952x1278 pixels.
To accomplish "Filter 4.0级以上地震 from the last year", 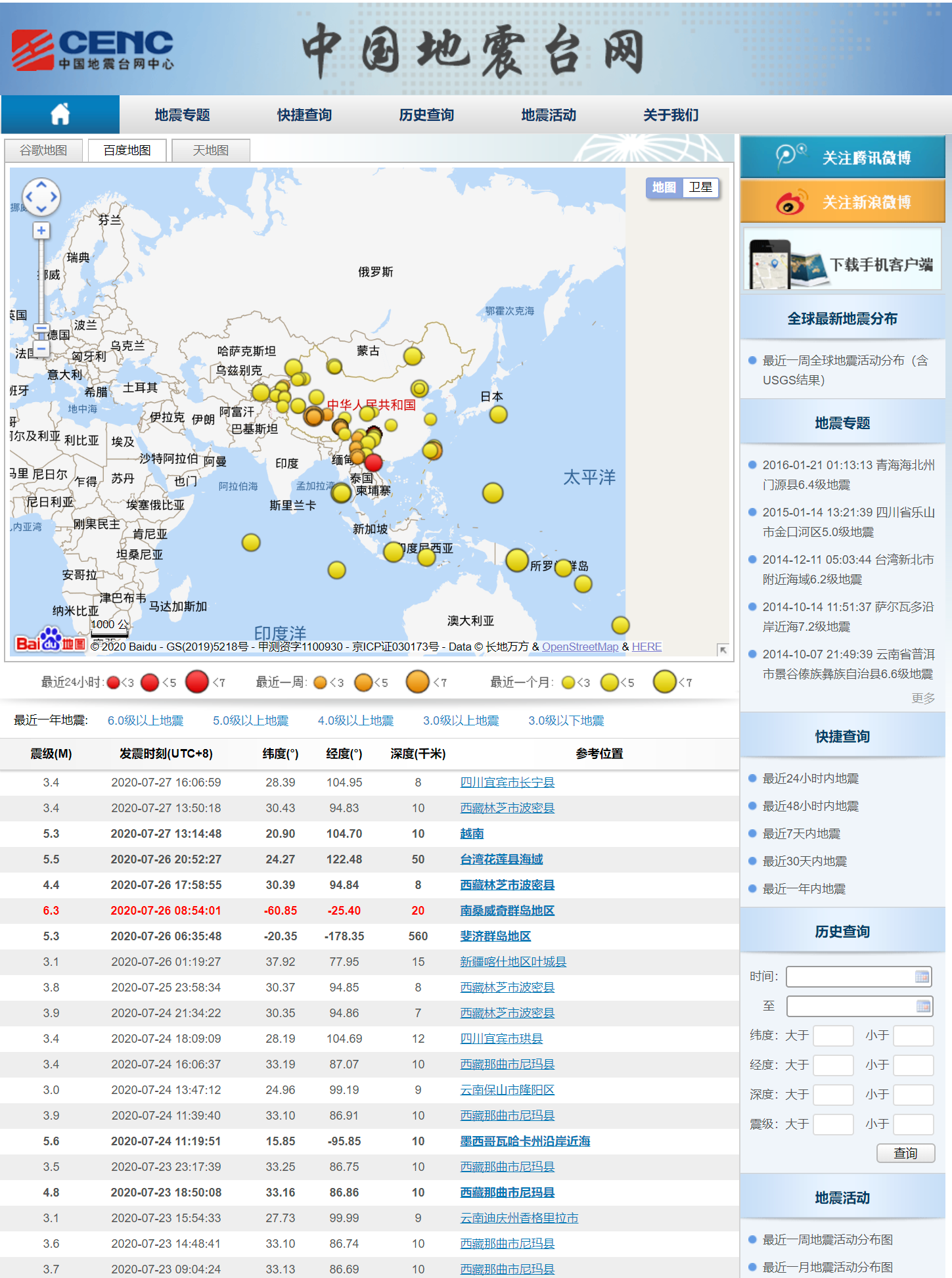I will pyautogui.click(x=355, y=721).
